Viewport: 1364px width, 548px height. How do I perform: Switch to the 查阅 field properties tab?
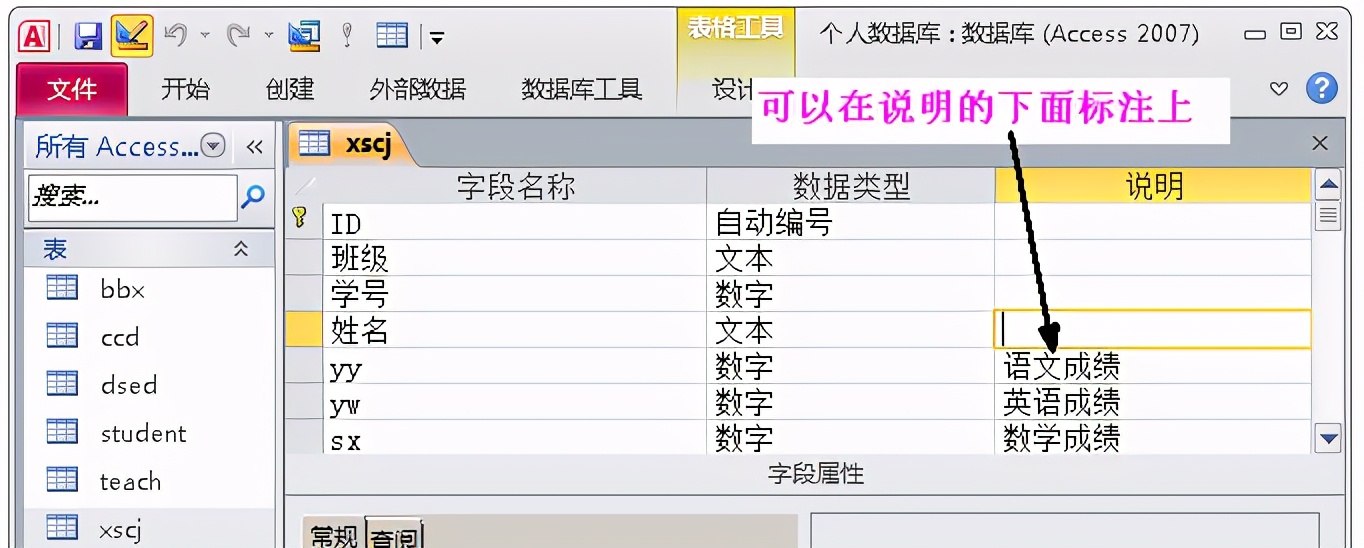coord(395,535)
